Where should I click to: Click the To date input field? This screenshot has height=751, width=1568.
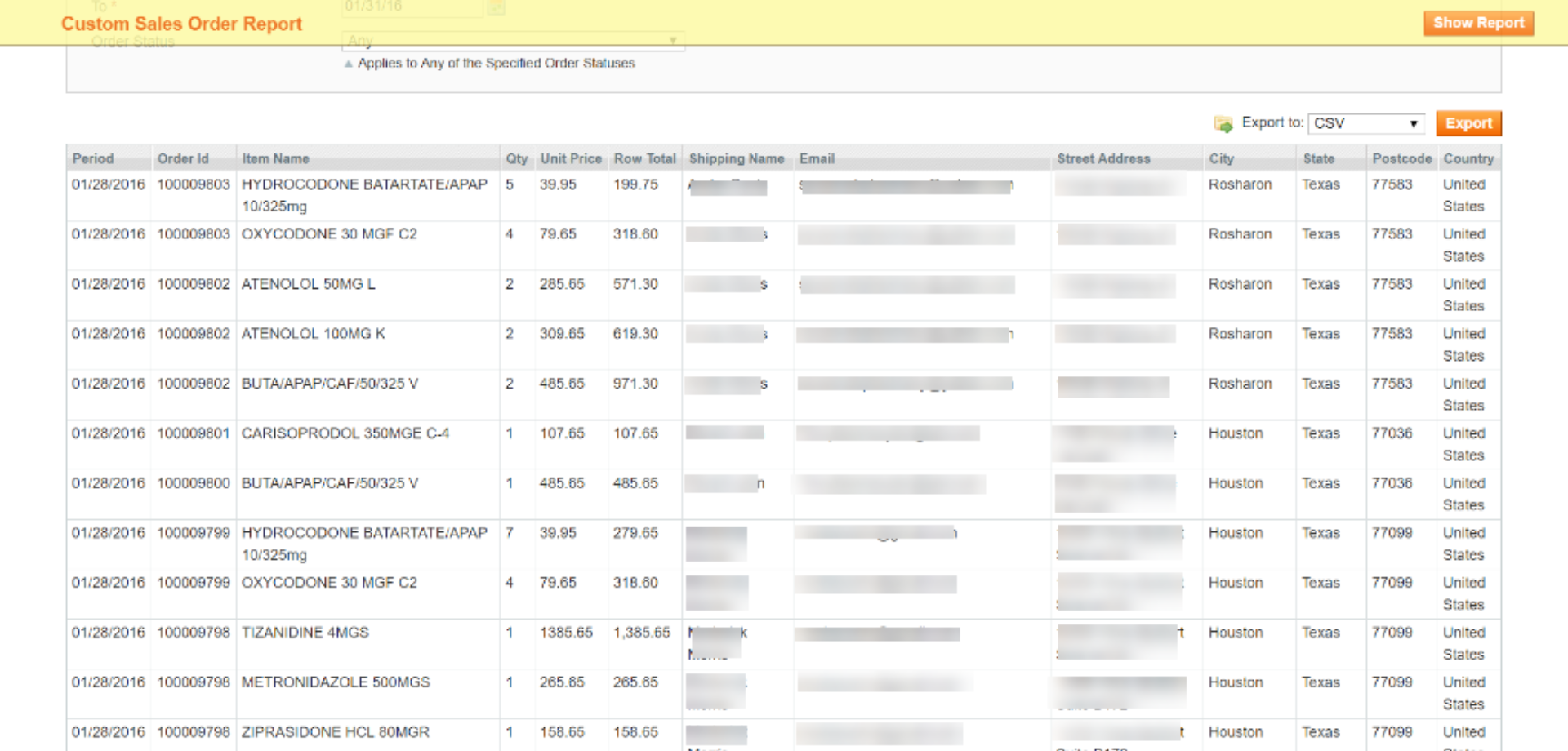(412, 7)
